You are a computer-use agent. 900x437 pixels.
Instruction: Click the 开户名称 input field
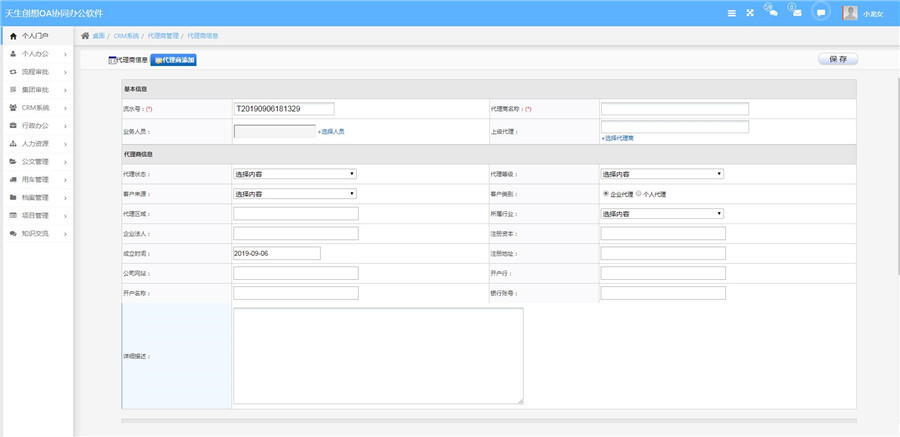[x=296, y=293]
